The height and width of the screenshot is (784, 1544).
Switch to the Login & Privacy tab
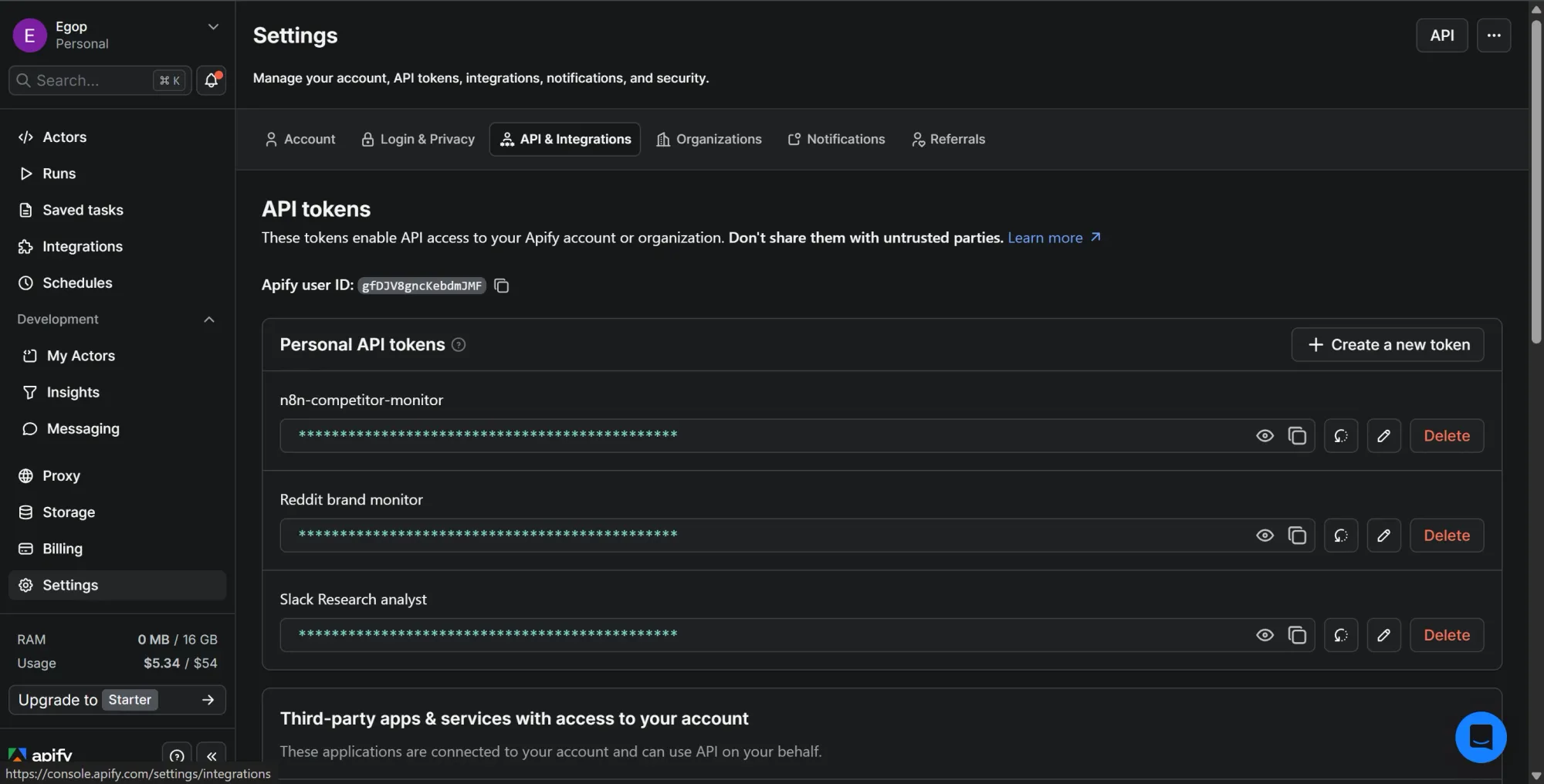pos(418,140)
